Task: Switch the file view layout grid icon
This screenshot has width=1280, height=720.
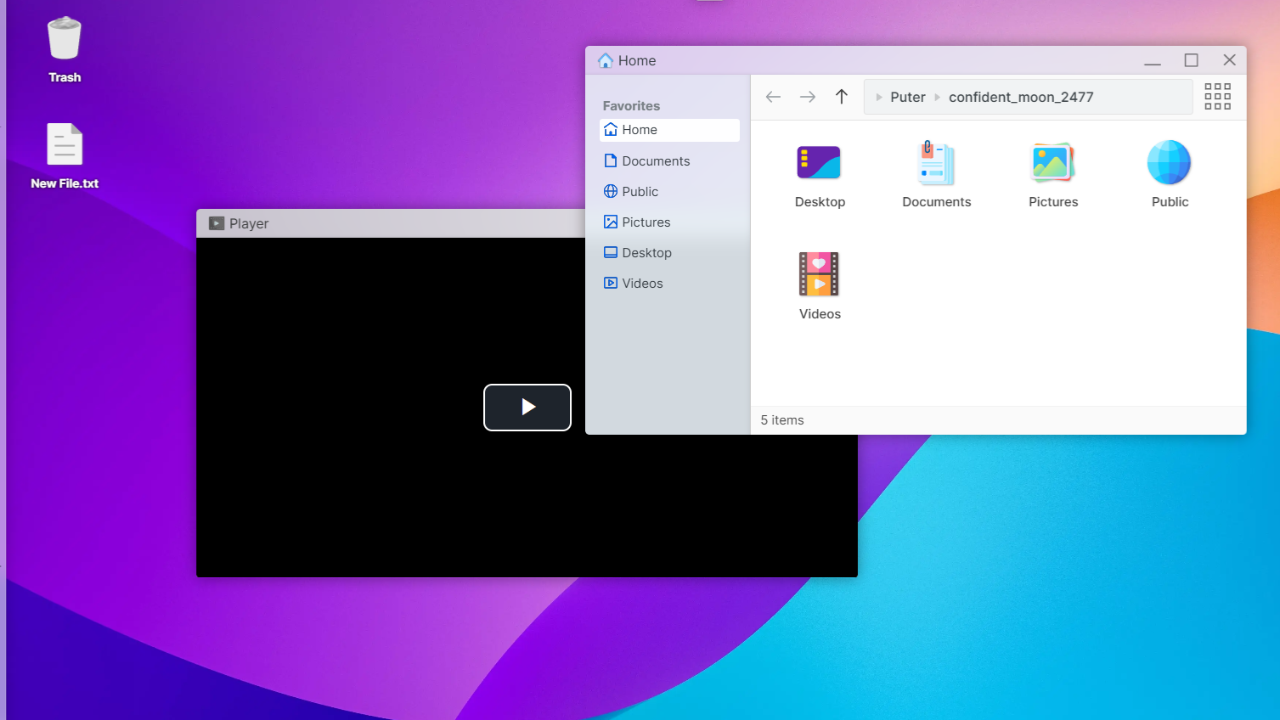Action: [1217, 97]
